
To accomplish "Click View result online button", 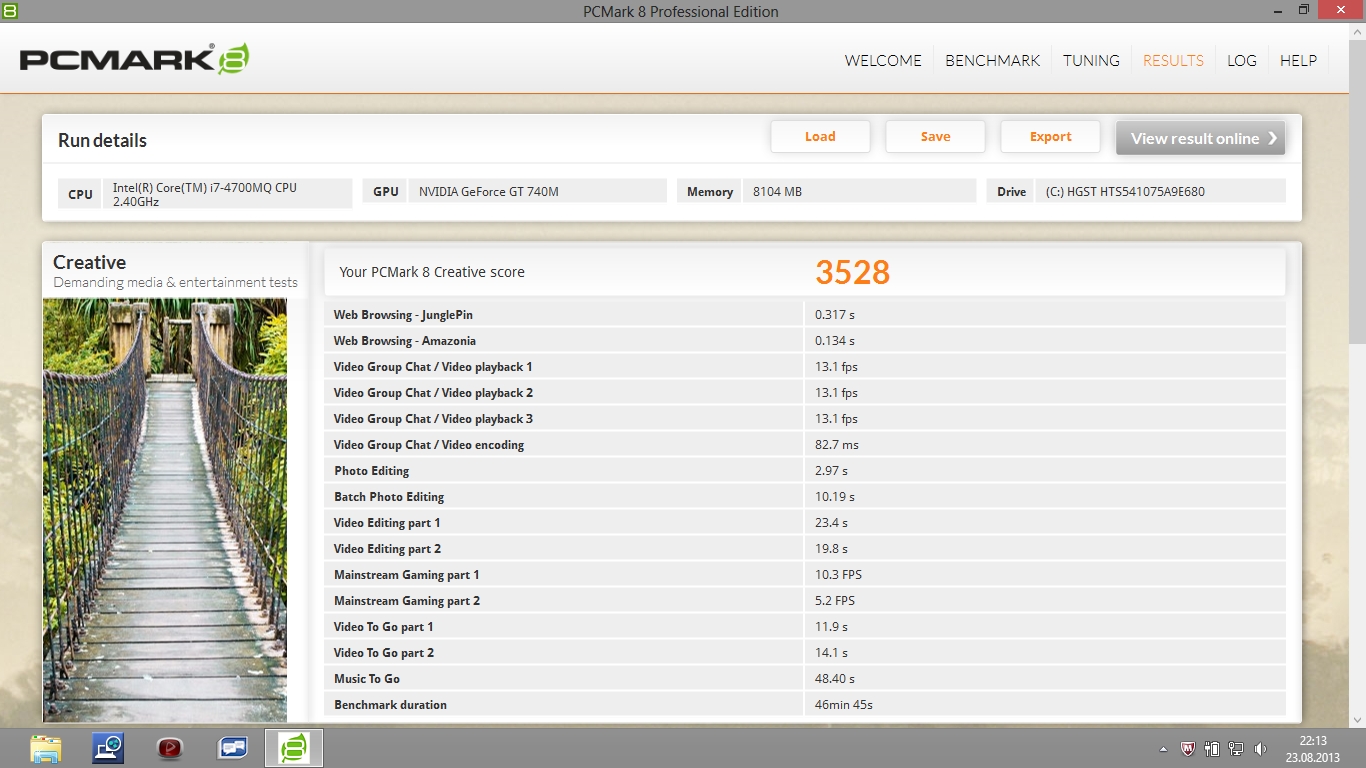I will 1200,138.
